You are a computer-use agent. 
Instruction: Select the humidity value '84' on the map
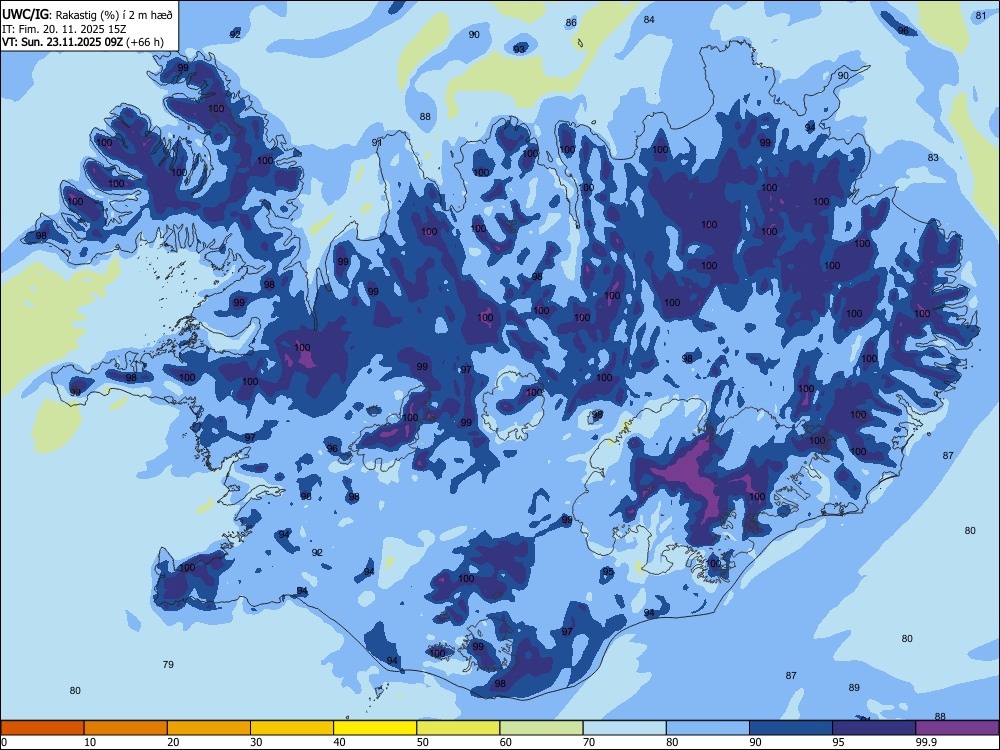[649, 20]
